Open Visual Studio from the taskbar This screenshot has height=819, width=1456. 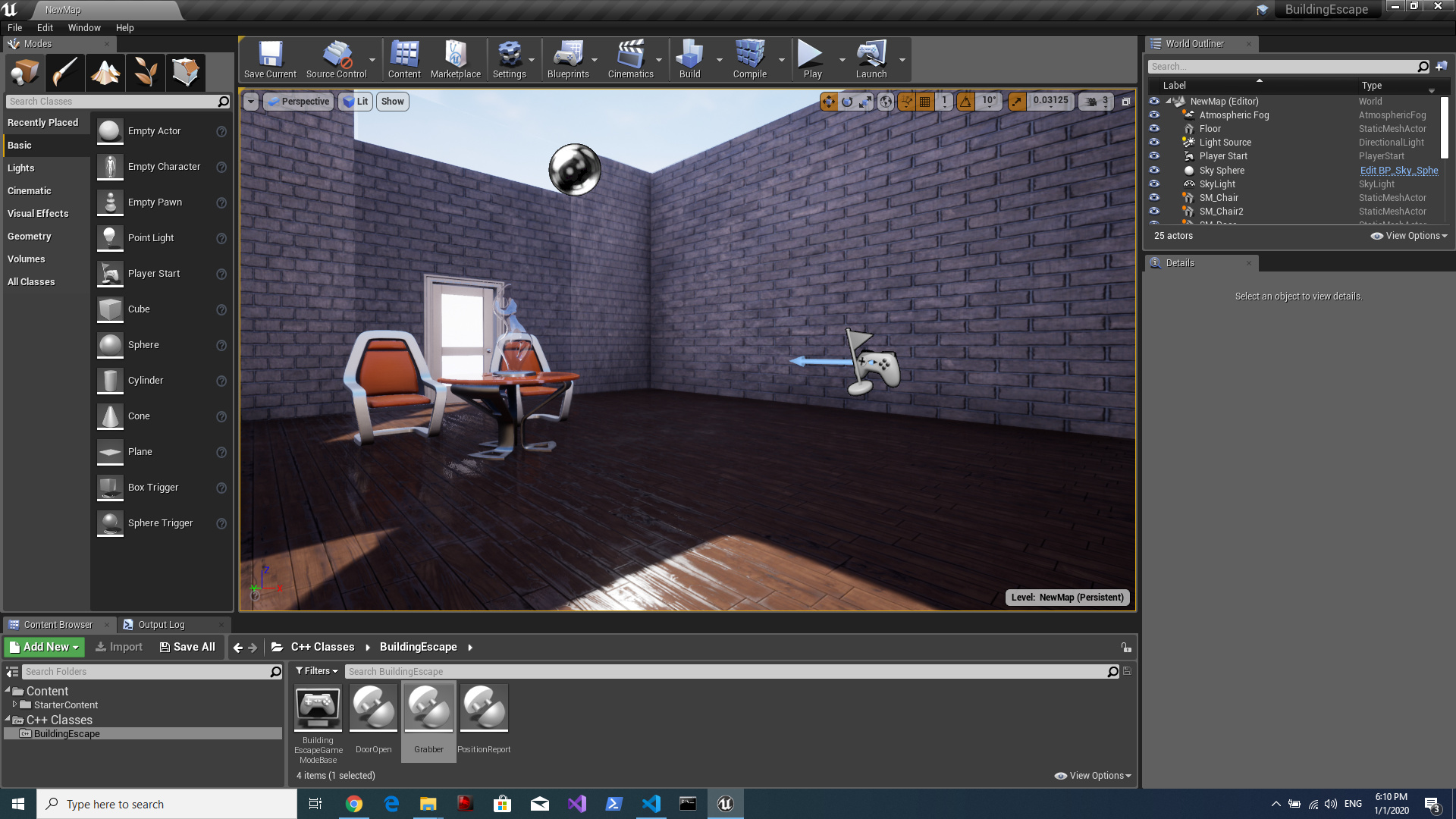pos(577,804)
